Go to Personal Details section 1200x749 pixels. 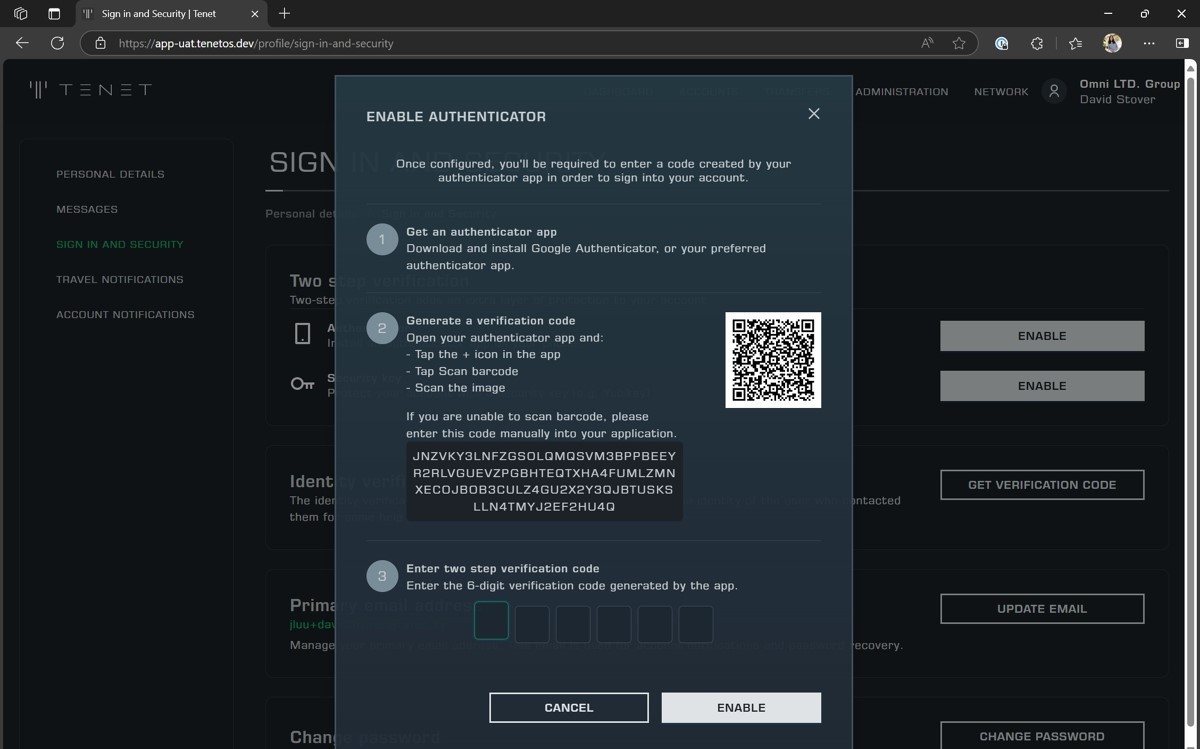click(x=110, y=174)
